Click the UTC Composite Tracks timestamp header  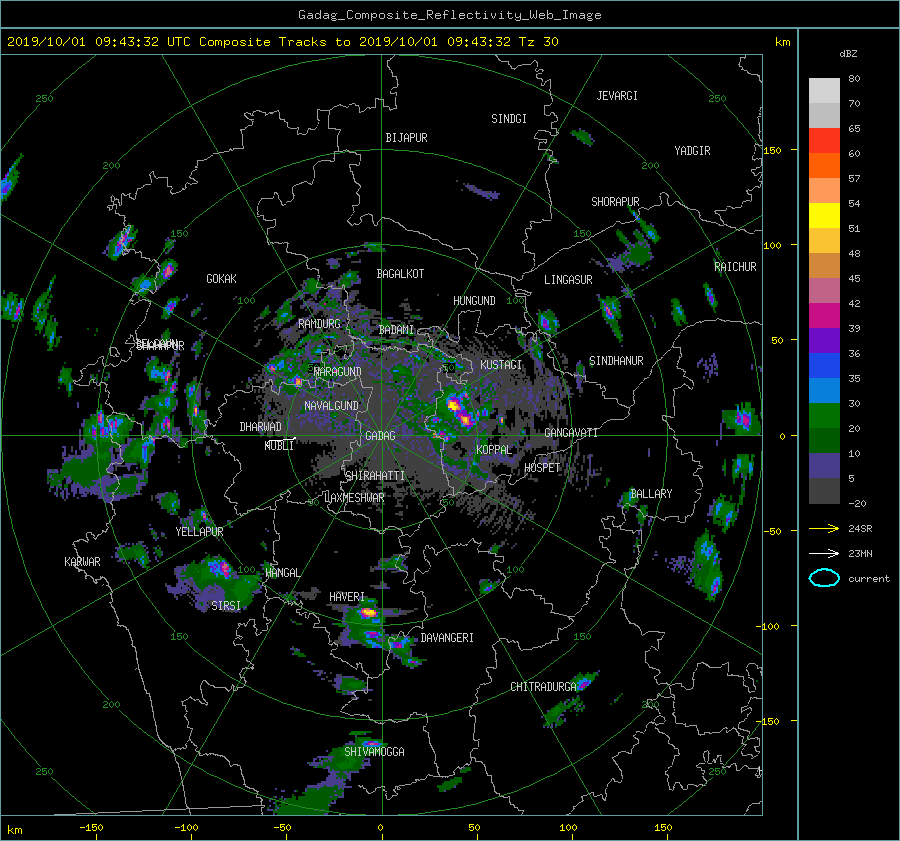[282, 42]
